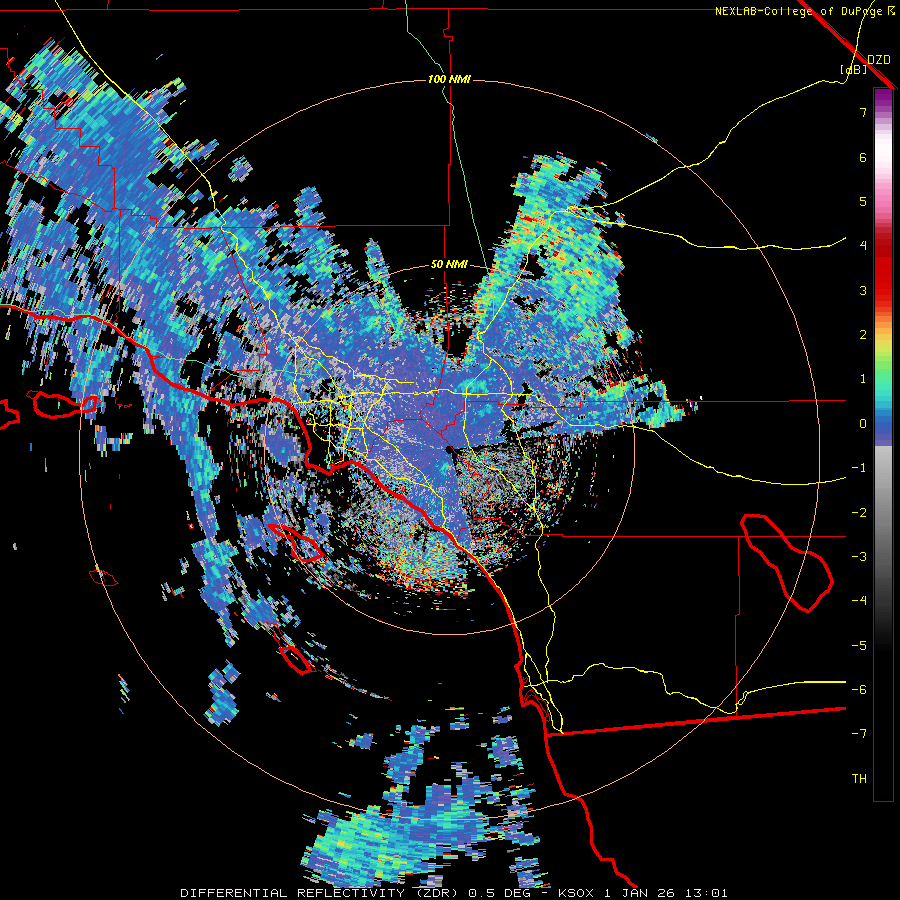Click the TH label on color scale

(859, 779)
